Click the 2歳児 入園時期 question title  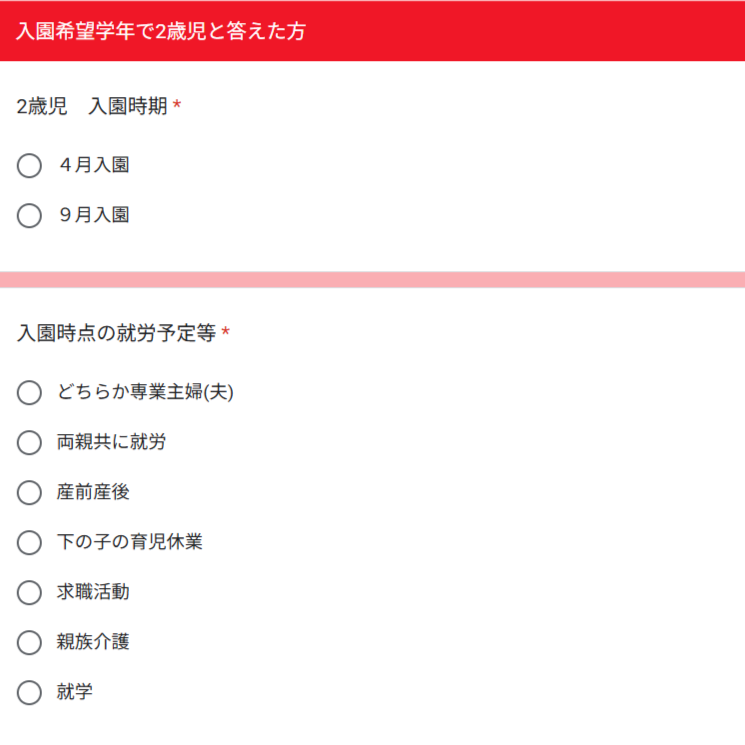coord(92,105)
